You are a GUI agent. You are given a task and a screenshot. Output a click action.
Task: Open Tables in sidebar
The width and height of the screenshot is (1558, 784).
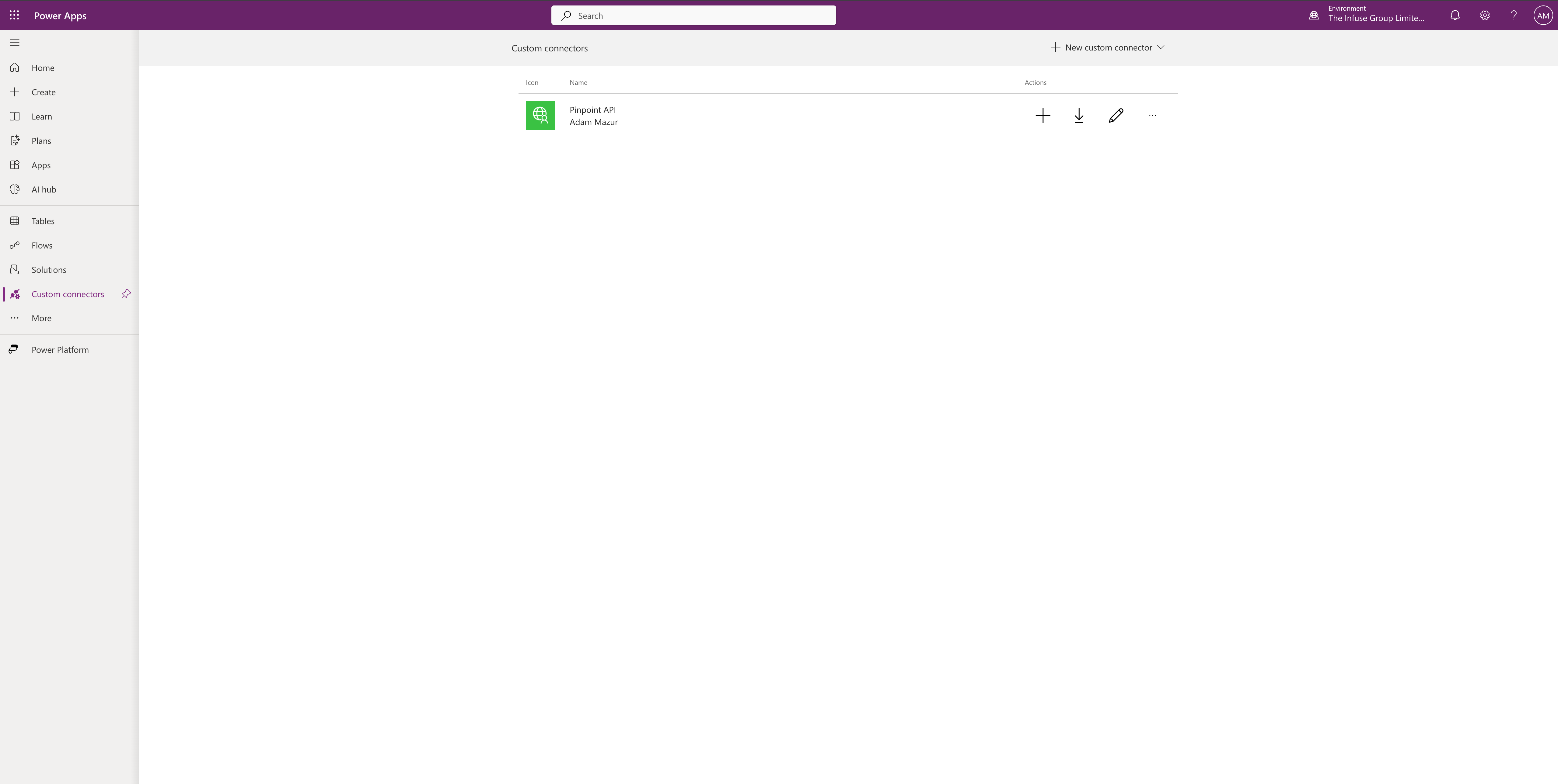pos(69,221)
